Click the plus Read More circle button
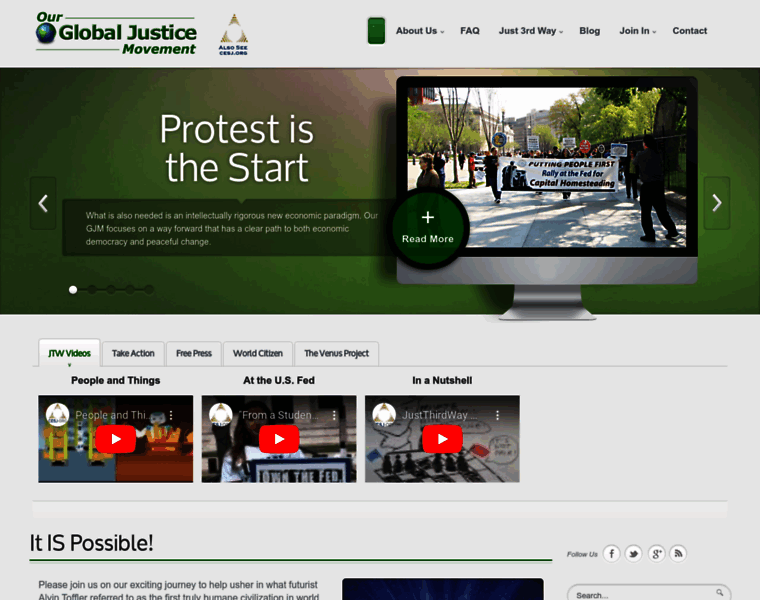760x600 pixels. pos(428,228)
